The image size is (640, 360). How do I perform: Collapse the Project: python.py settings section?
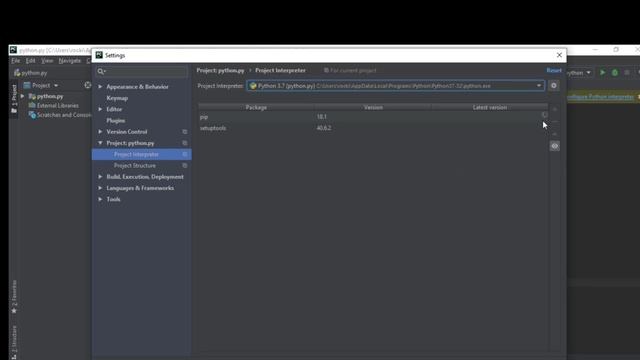(x=100, y=143)
